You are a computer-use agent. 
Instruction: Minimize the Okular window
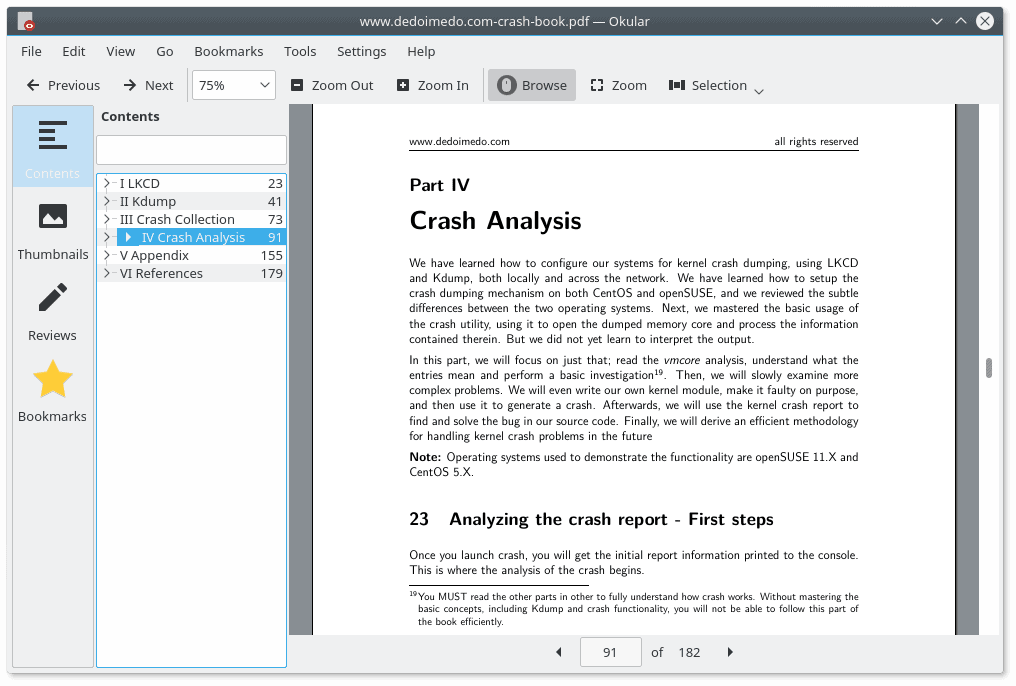point(936,21)
